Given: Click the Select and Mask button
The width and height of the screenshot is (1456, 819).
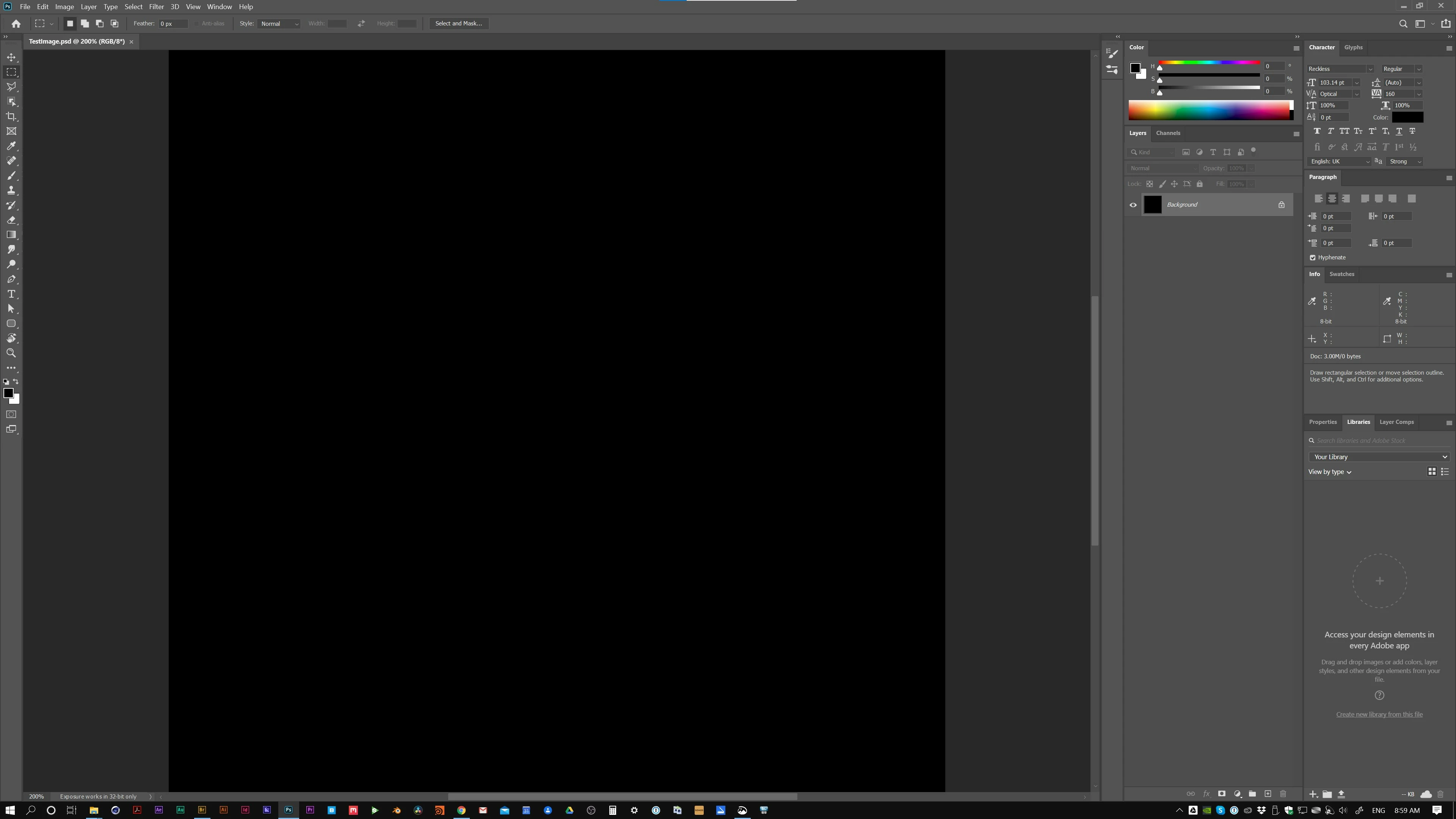Looking at the screenshot, I should (x=458, y=24).
